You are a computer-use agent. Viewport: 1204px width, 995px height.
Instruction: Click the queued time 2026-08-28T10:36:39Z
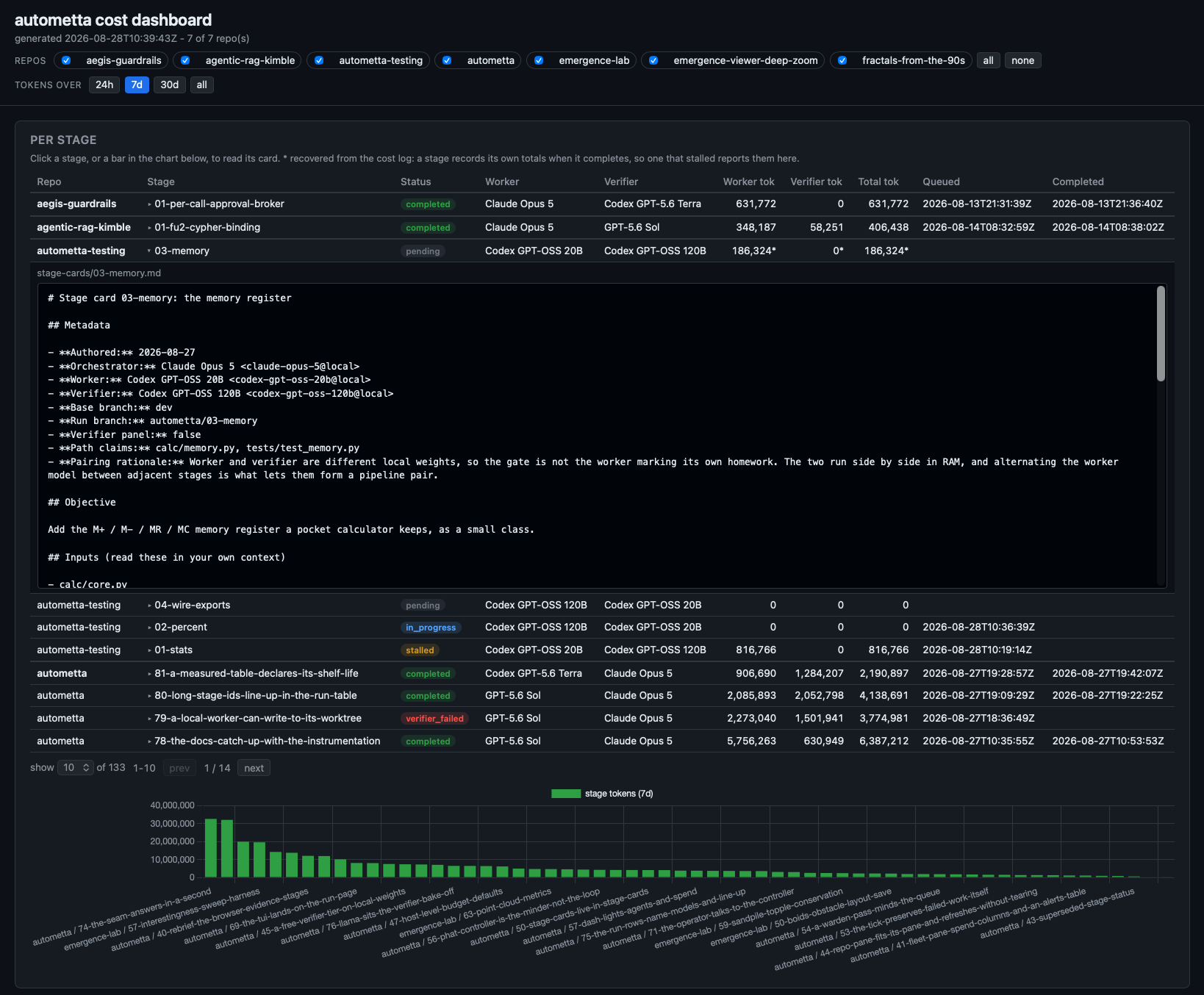click(x=978, y=627)
